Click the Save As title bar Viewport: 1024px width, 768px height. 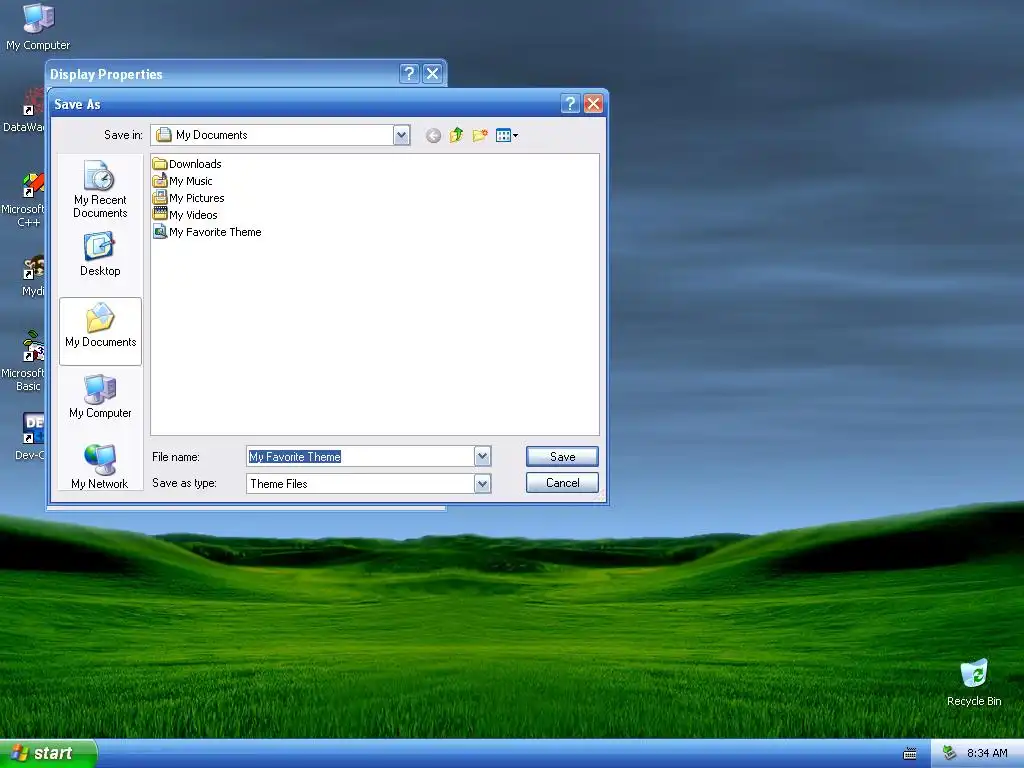tap(304, 104)
